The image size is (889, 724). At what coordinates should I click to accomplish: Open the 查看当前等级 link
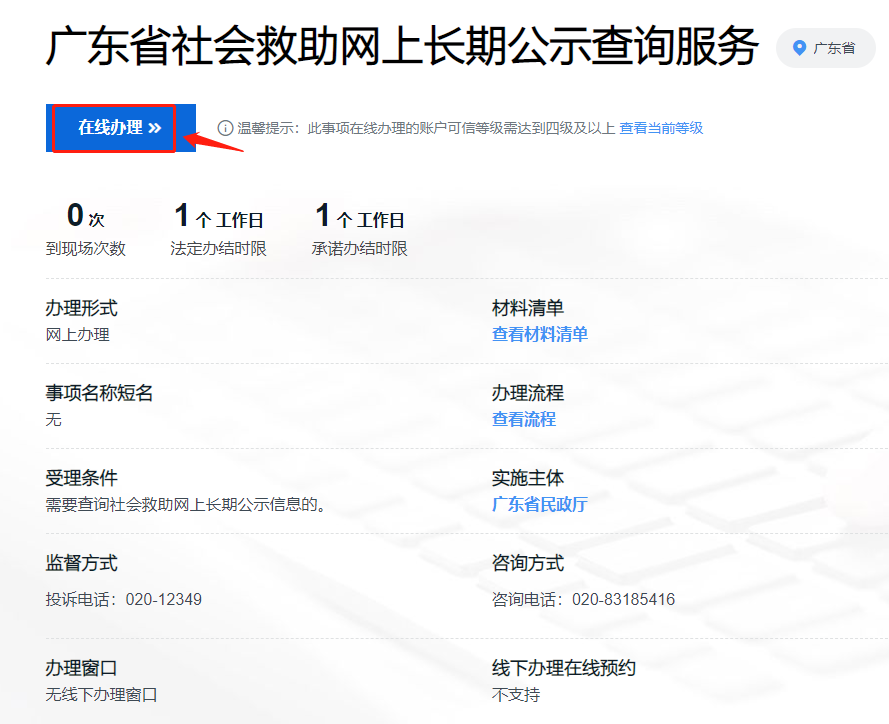point(661,128)
